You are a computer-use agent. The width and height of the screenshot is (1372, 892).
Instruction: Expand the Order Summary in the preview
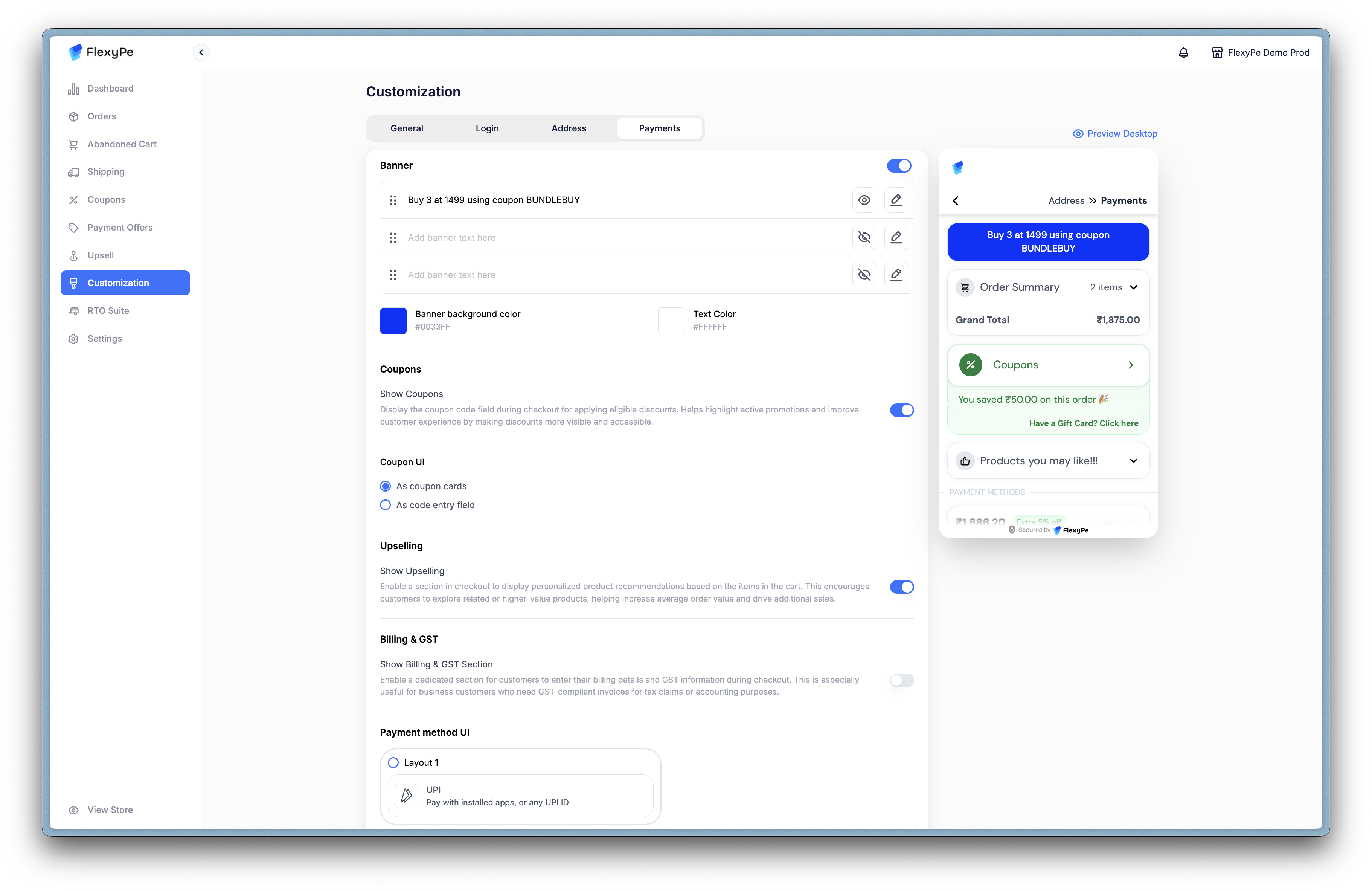(1133, 287)
